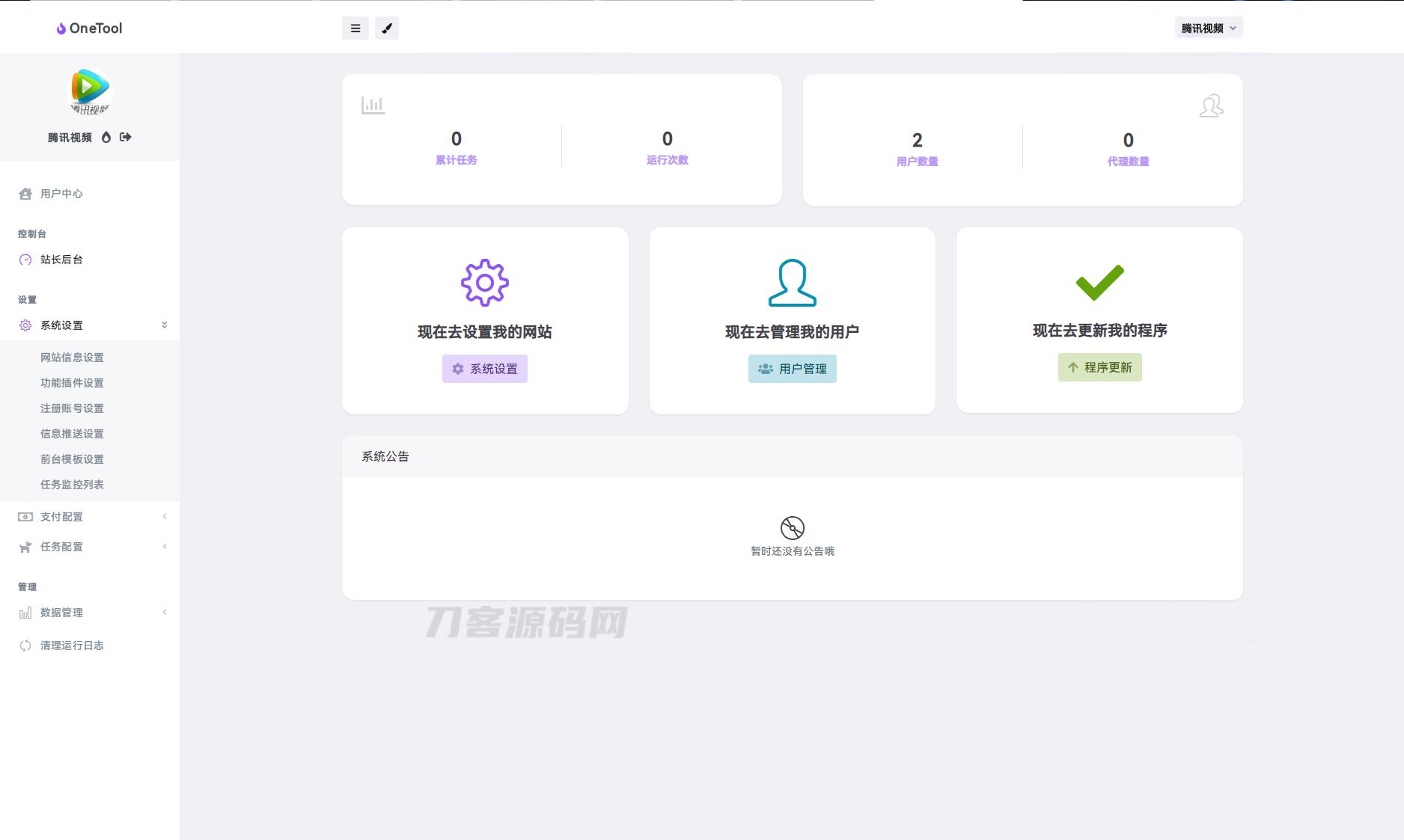This screenshot has height=840, width=1404.
Task: Click the users icon in the user stats card
Action: pyautogui.click(x=1212, y=105)
